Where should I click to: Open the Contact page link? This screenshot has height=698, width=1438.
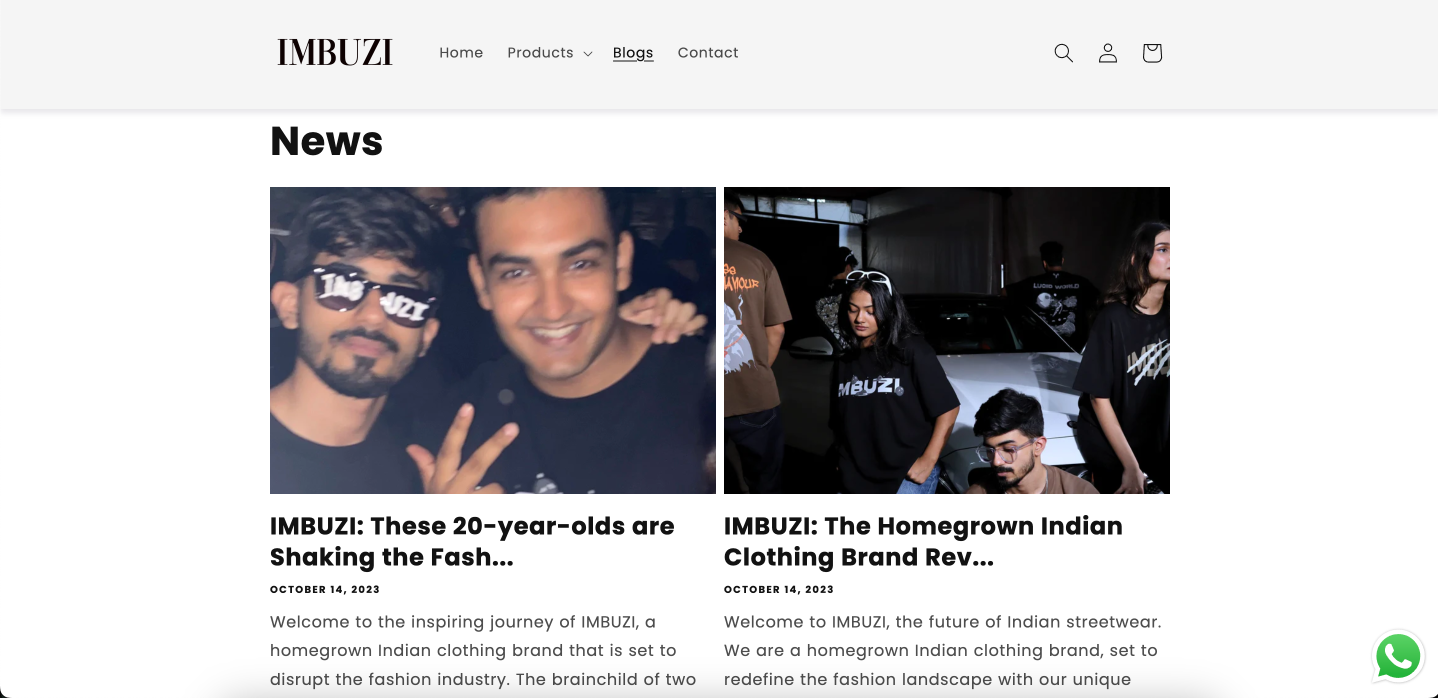(x=708, y=53)
